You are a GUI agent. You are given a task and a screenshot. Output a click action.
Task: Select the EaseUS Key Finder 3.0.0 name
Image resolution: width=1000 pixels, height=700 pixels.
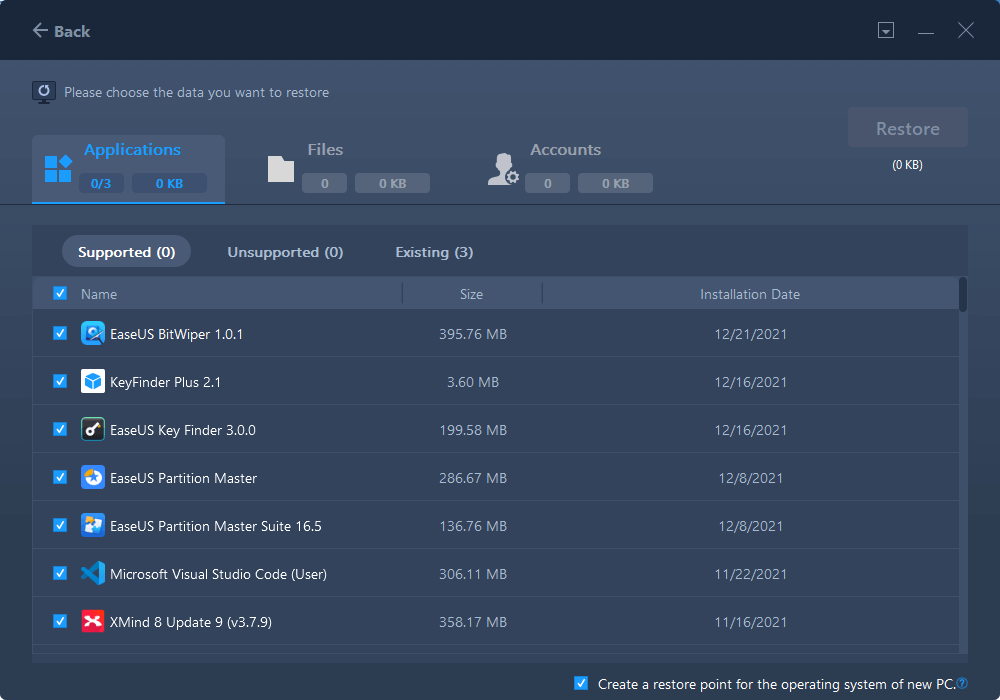183,430
